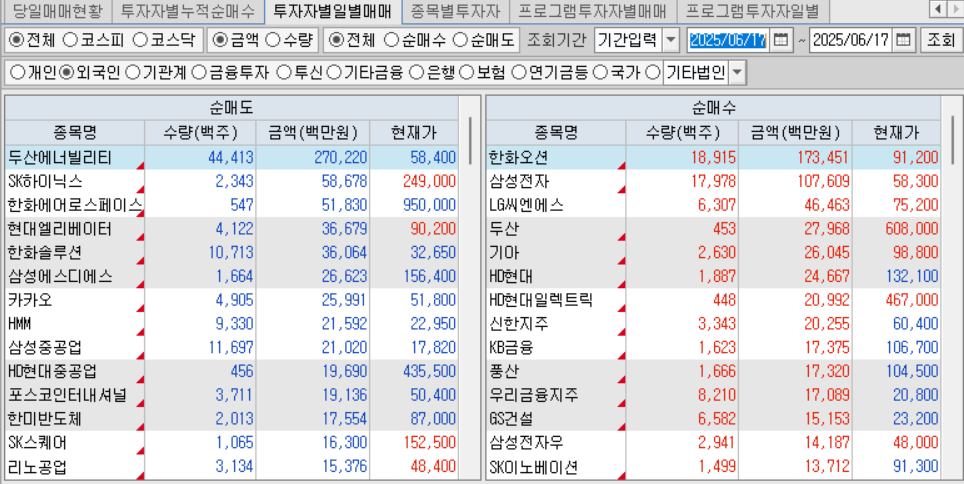
Task: Select 삼성전자 in 순매수 list
Action: 713,181
